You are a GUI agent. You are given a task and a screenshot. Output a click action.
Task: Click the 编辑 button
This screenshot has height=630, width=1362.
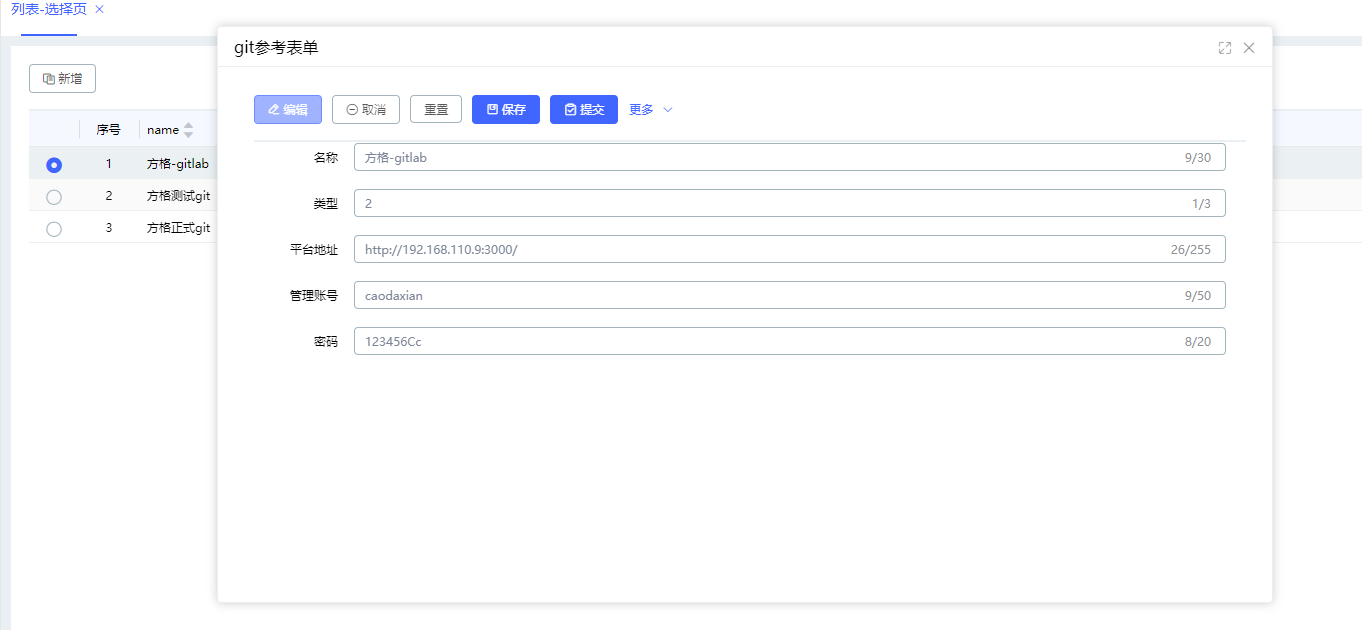pos(288,110)
